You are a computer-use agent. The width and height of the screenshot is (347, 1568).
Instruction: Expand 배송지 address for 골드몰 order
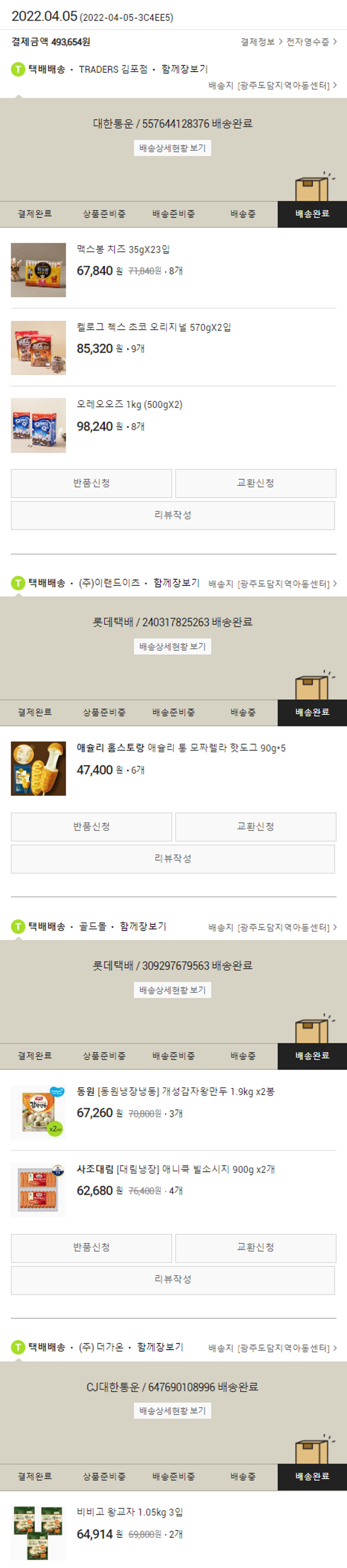[273, 927]
